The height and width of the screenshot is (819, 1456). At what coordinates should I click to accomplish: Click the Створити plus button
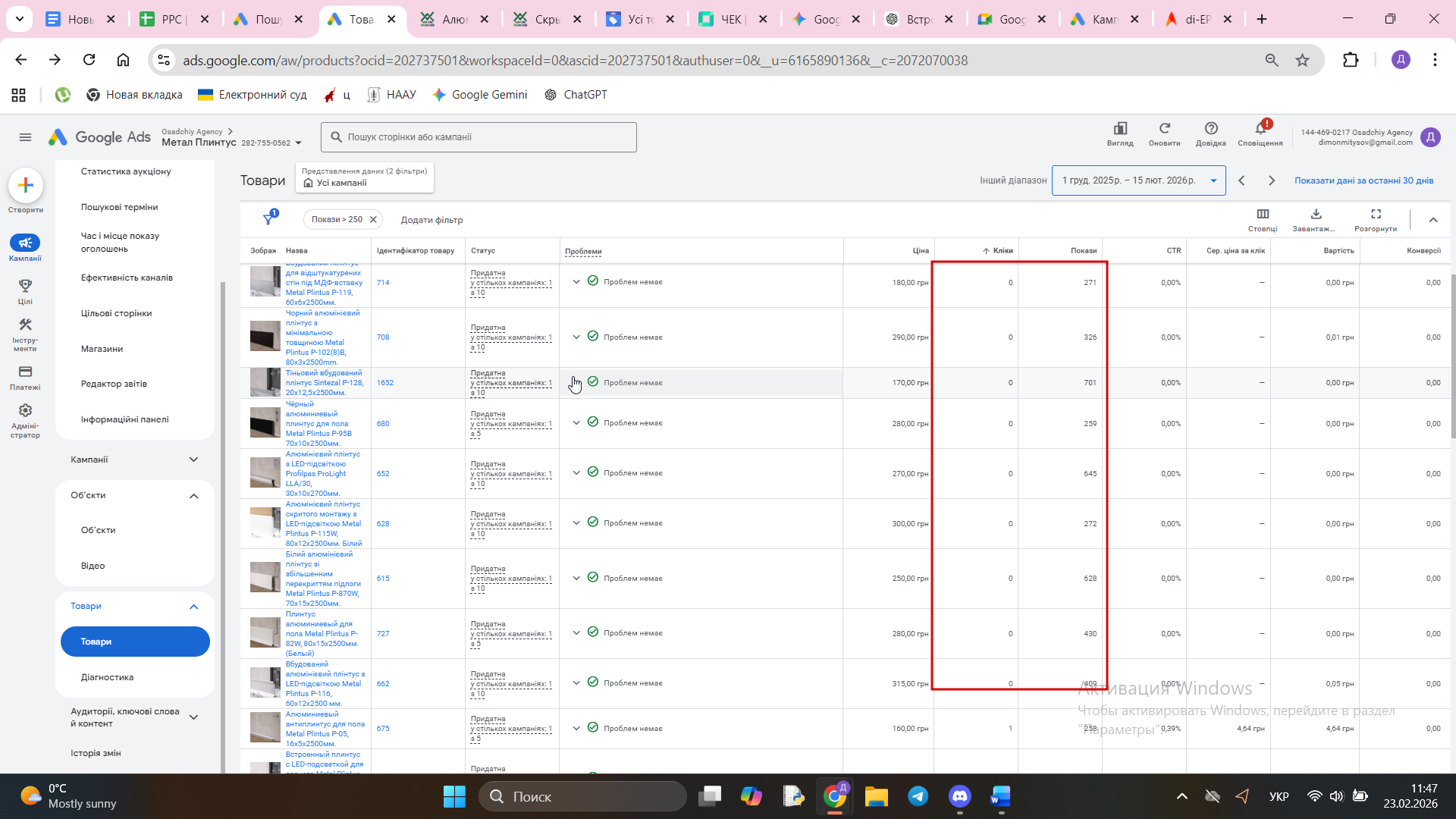point(26,186)
